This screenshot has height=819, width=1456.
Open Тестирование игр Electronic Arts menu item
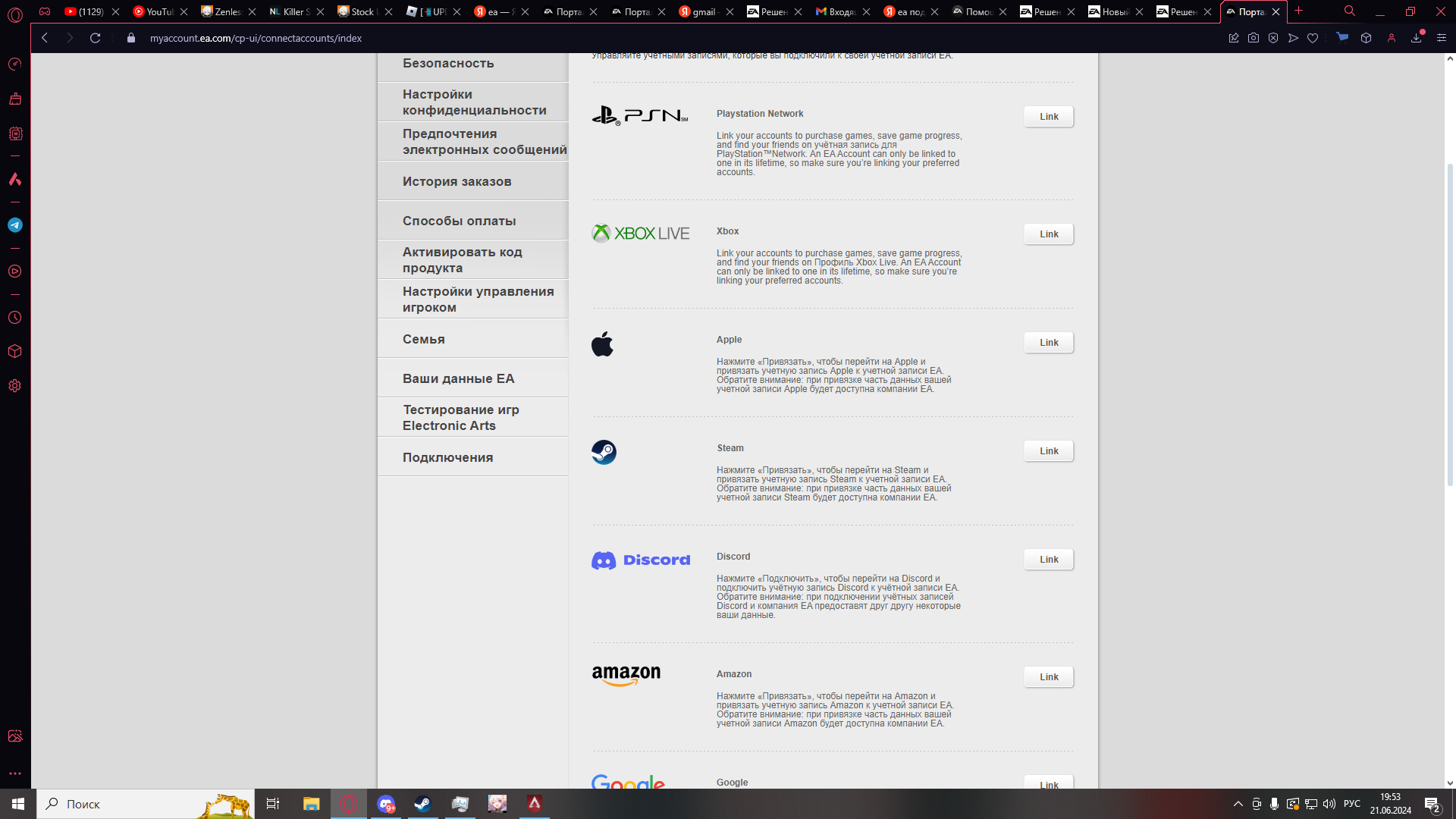[x=473, y=418]
